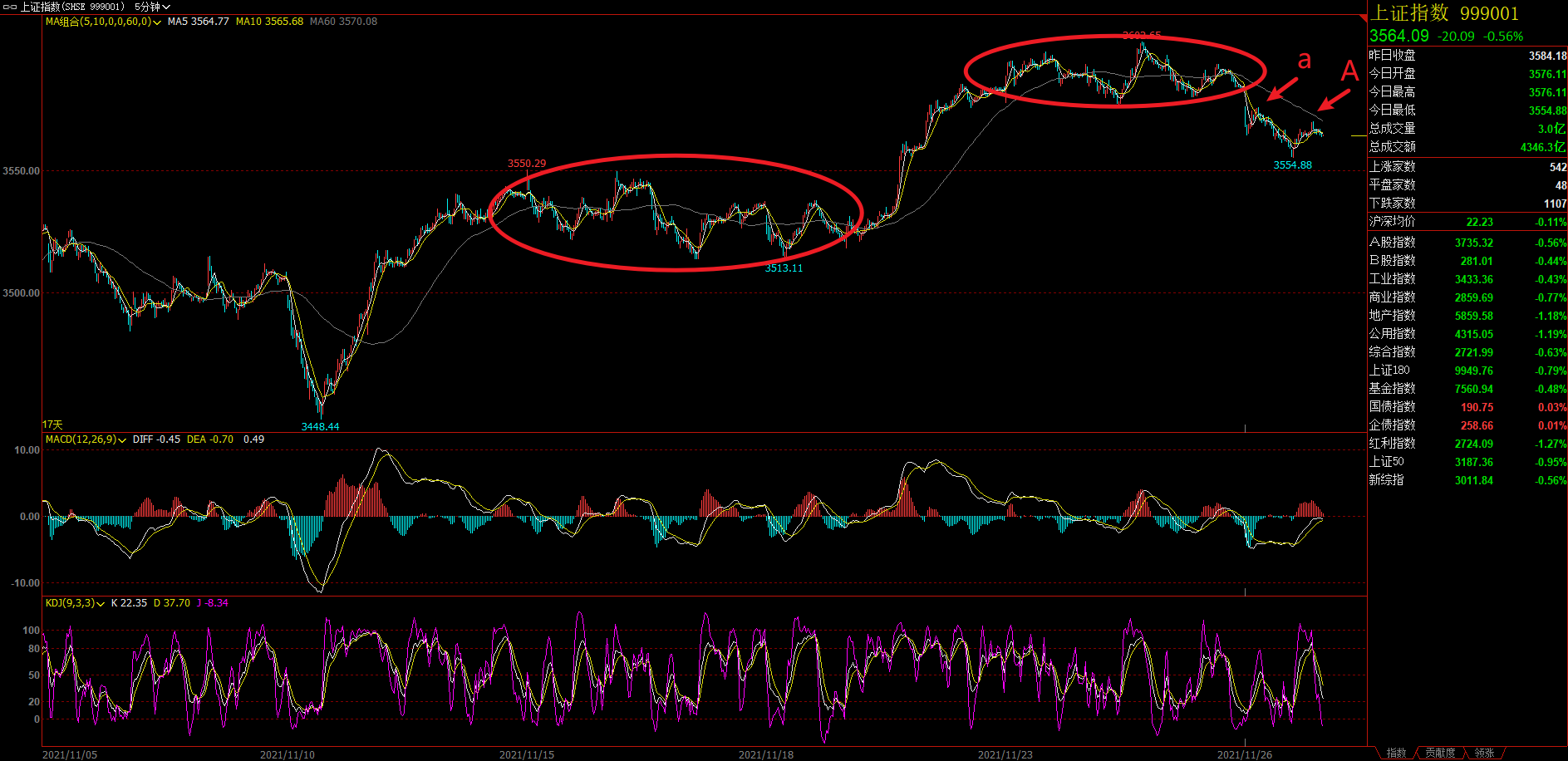Viewport: 1568px width, 761px height.
Task: Click the 3448.44 lowest price marker
Action: point(320,426)
